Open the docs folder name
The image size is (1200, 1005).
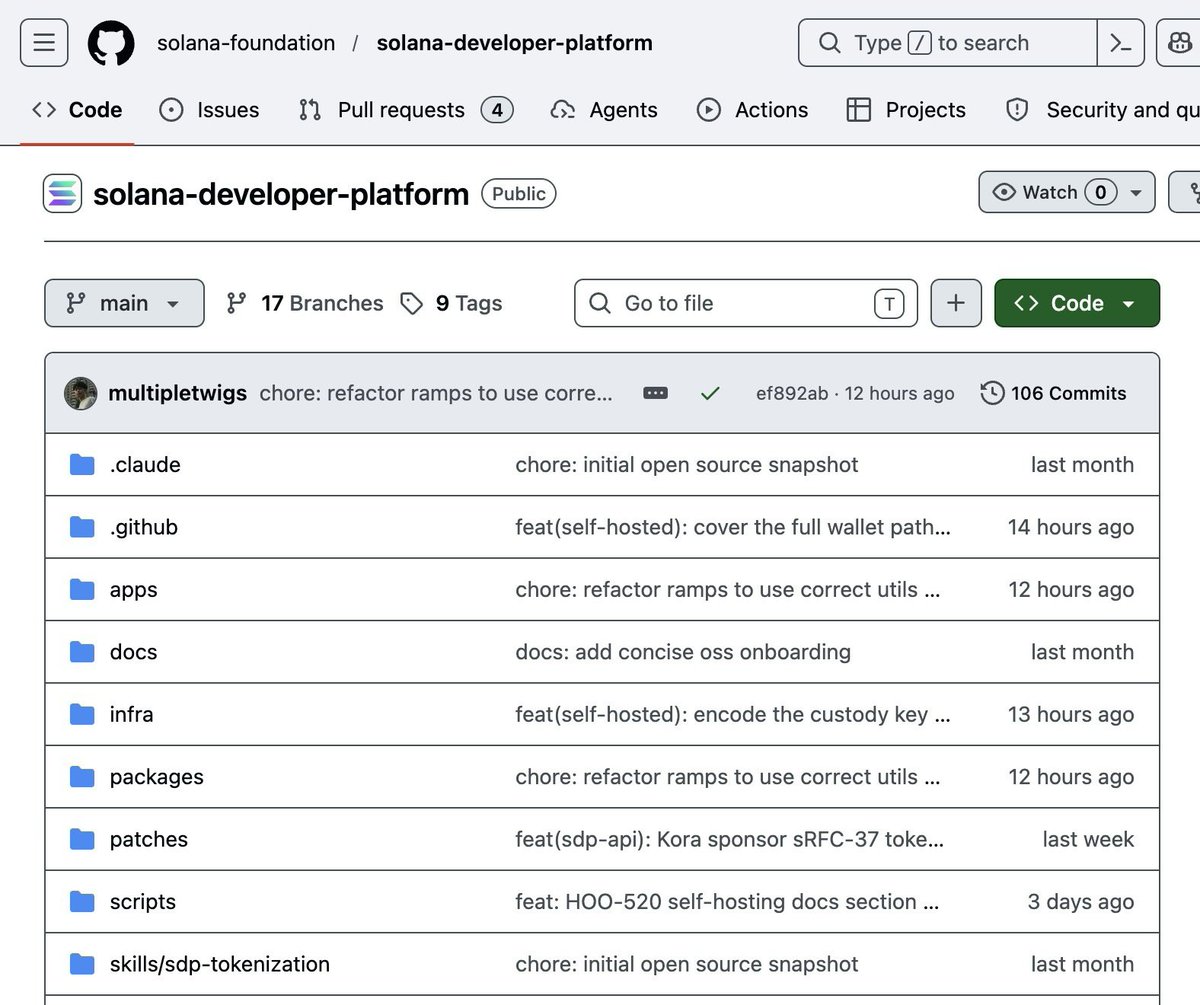click(134, 652)
